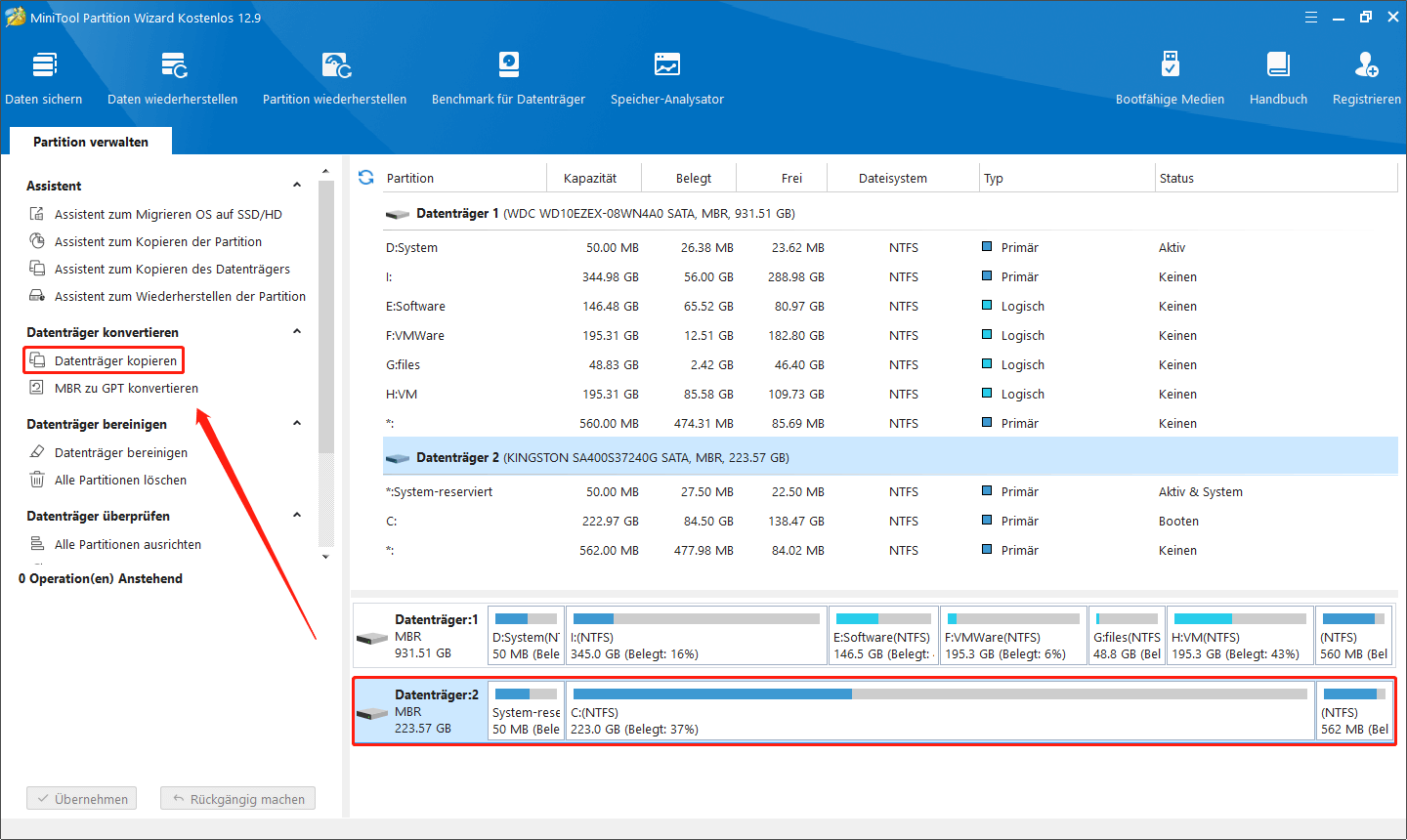Click Alle Partitionen löschen link
The width and height of the screenshot is (1407, 840).
point(120,480)
